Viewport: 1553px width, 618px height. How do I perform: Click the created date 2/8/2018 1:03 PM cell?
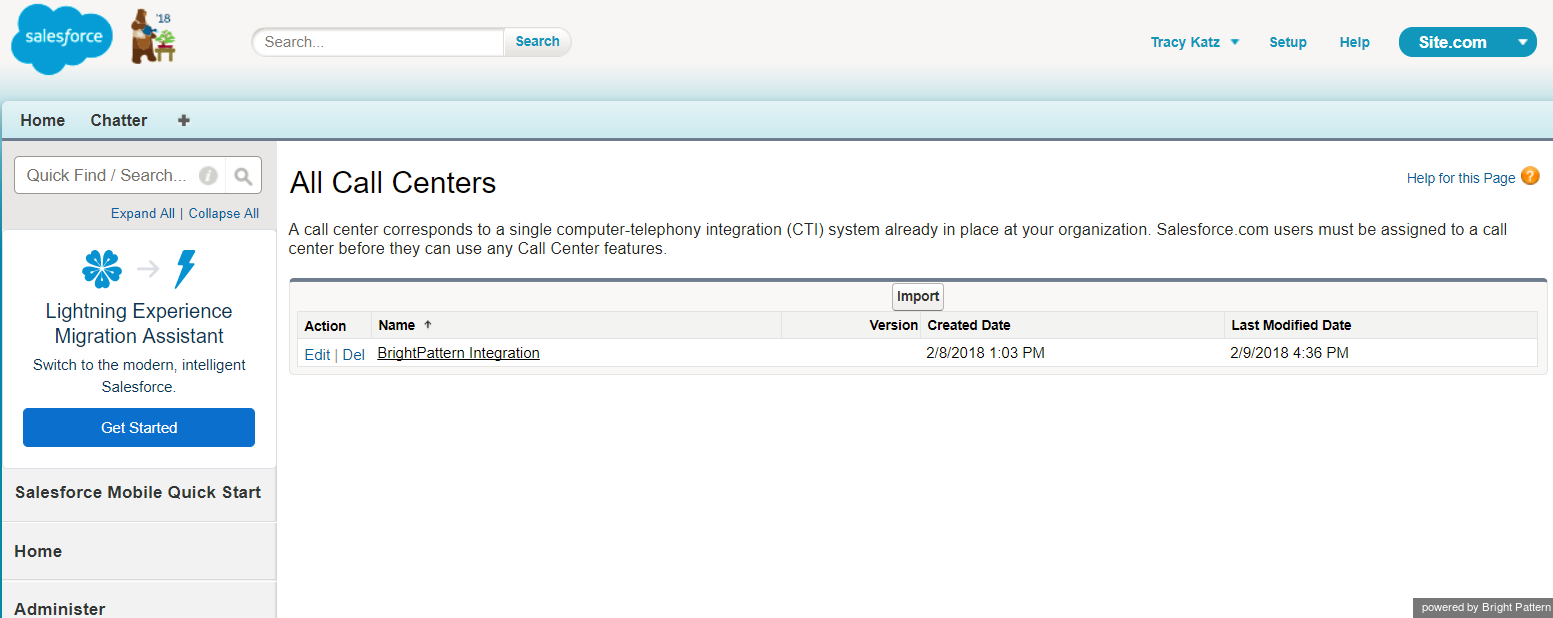tap(986, 353)
